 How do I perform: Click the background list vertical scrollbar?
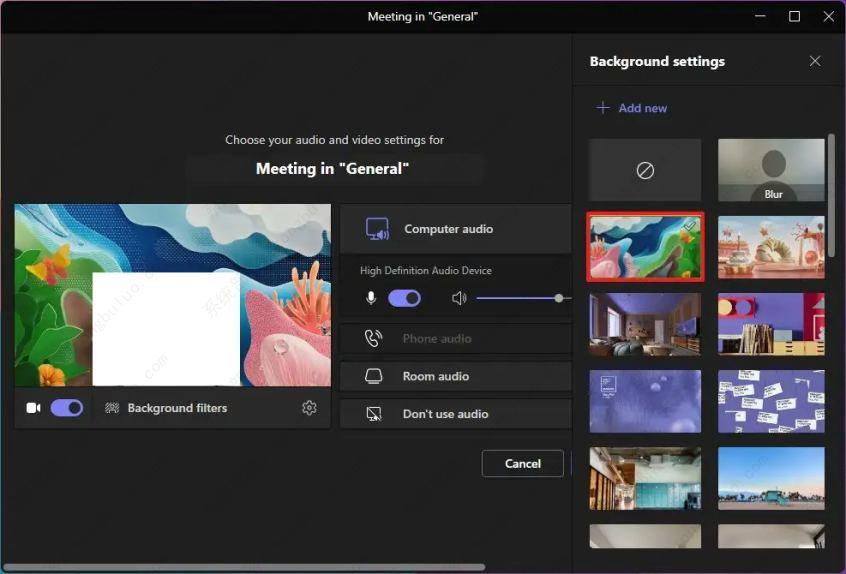tap(831, 196)
